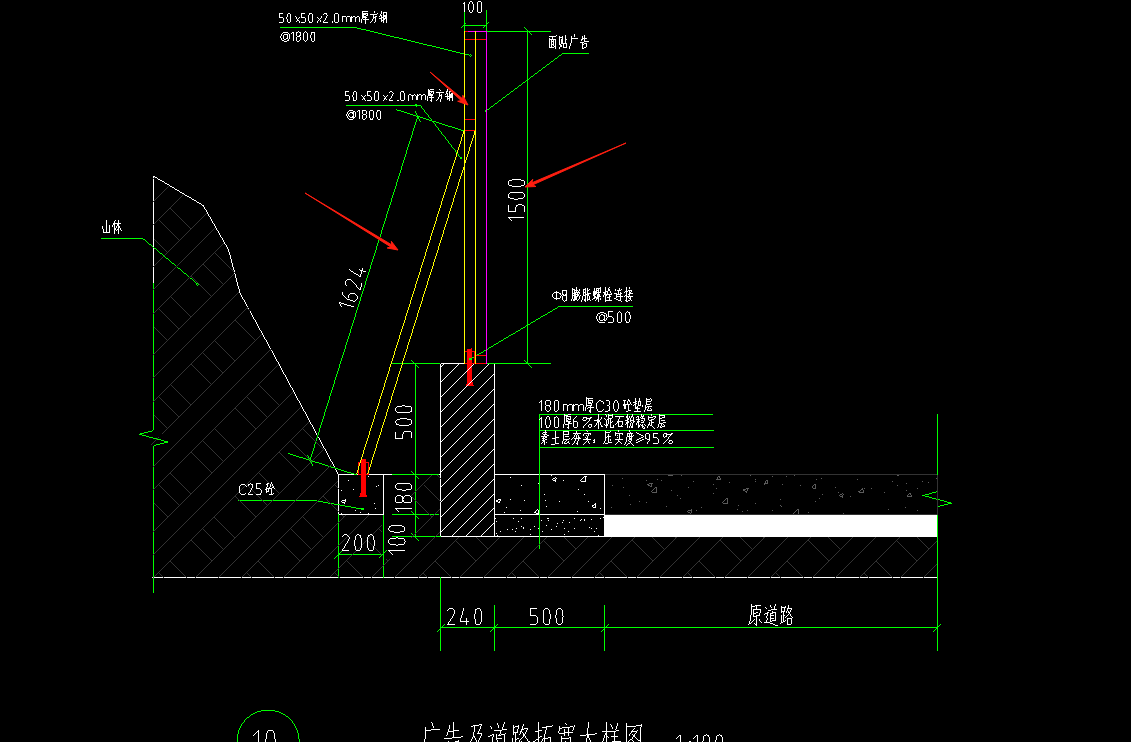Click the yellow diagonal brace member
The height and width of the screenshot is (742, 1131).
(x=416, y=301)
